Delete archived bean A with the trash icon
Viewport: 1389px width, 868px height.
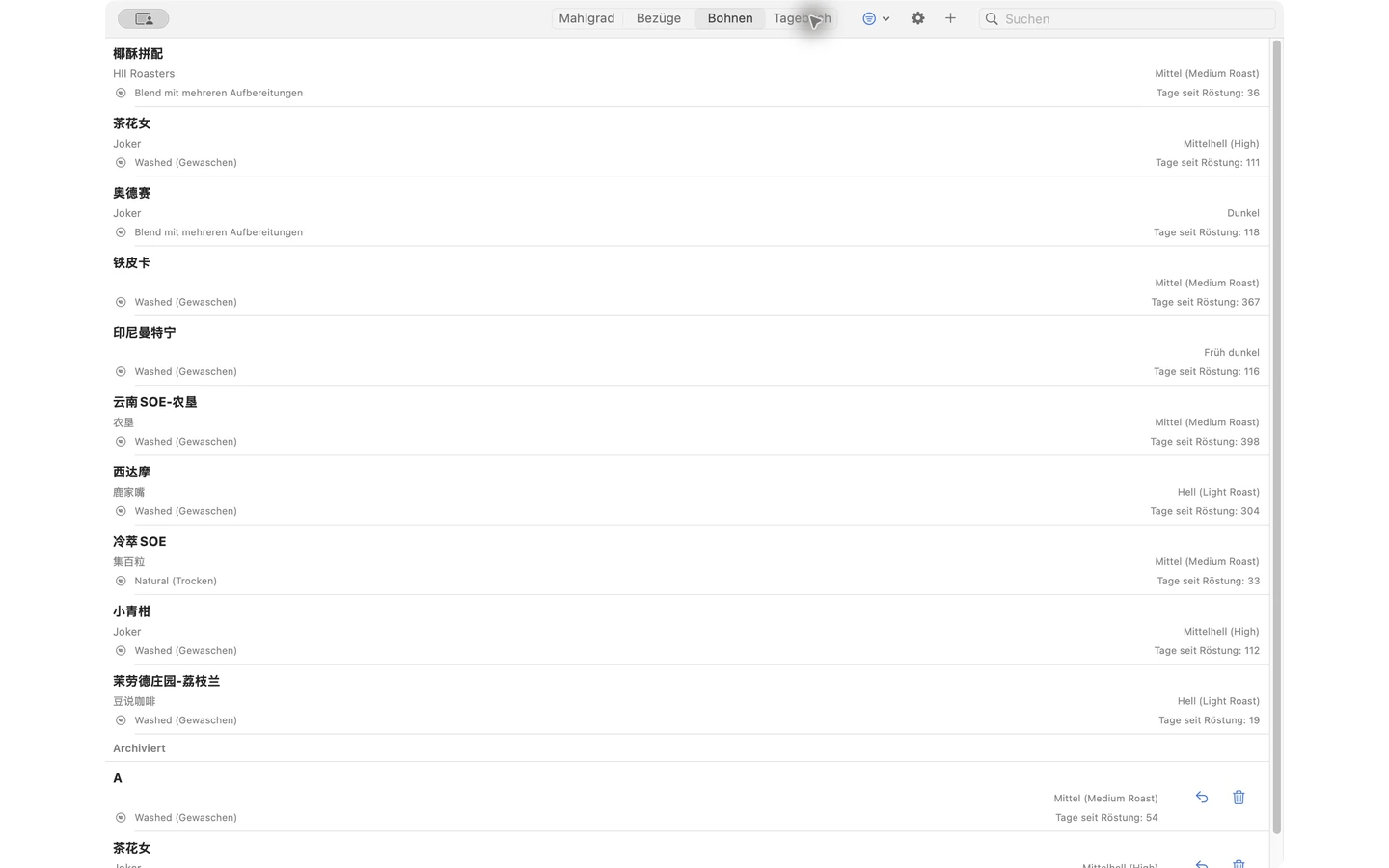[x=1239, y=798]
